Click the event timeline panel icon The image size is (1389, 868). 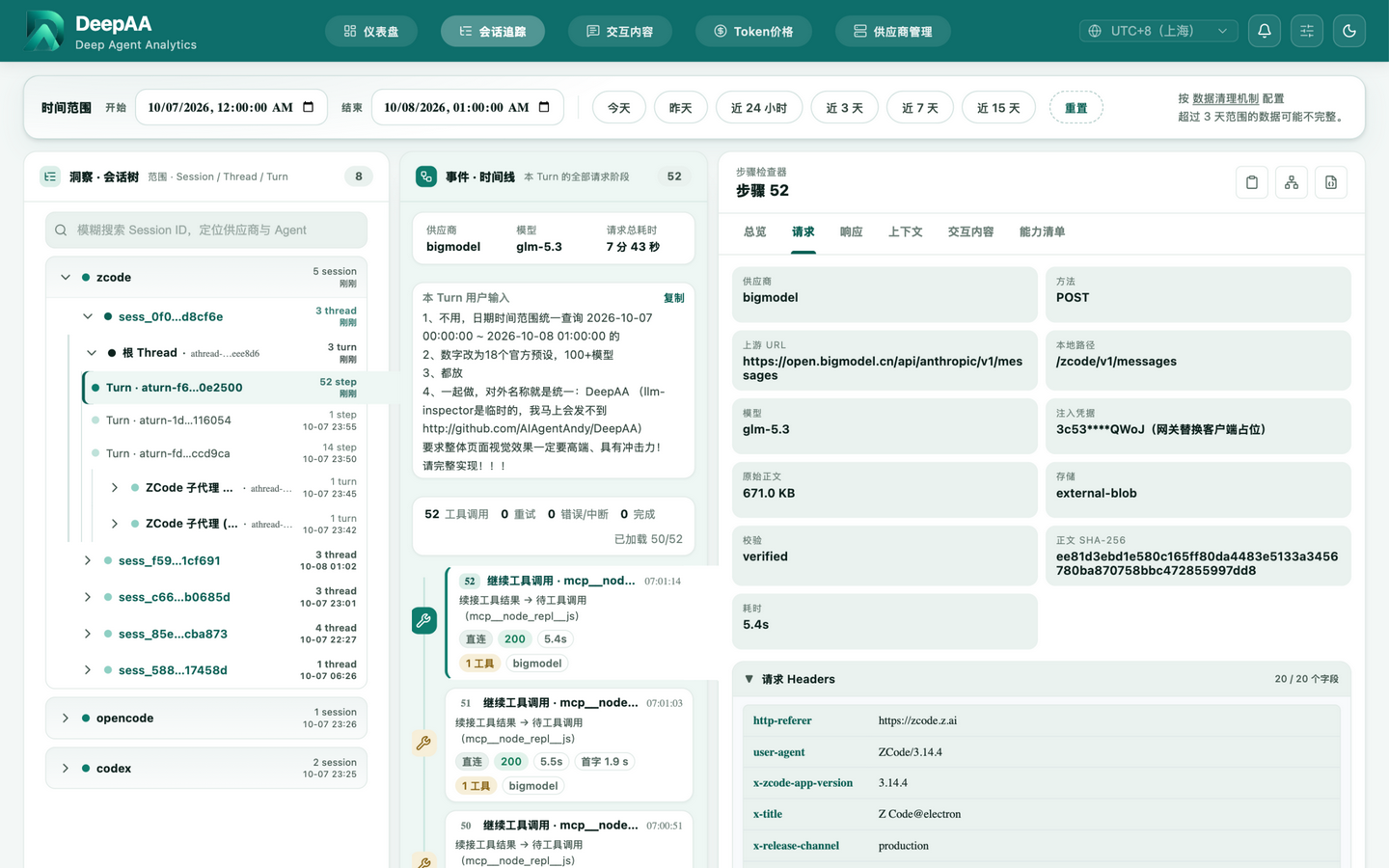(425, 176)
